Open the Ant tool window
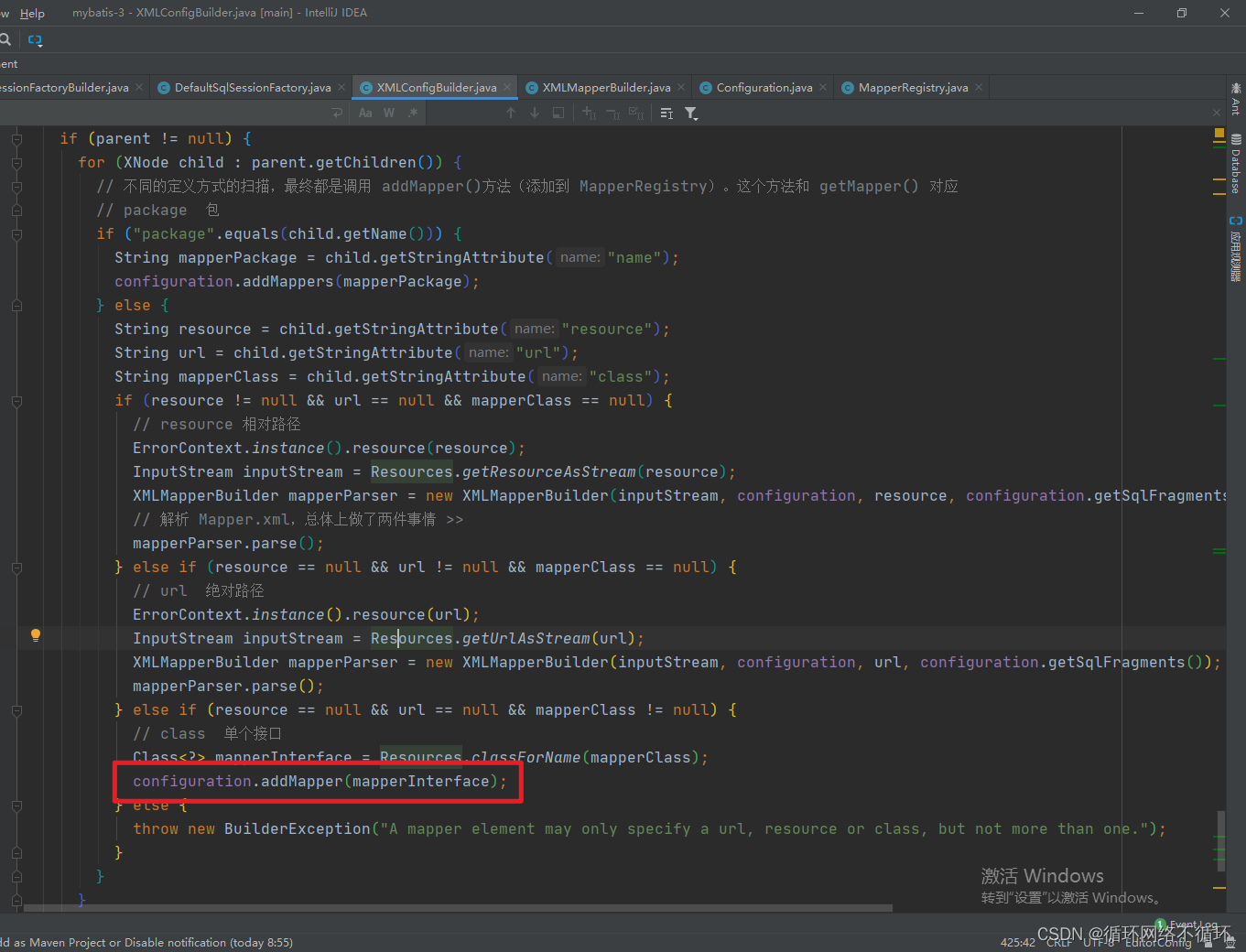Viewport: 1246px width, 952px height. [x=1236, y=99]
